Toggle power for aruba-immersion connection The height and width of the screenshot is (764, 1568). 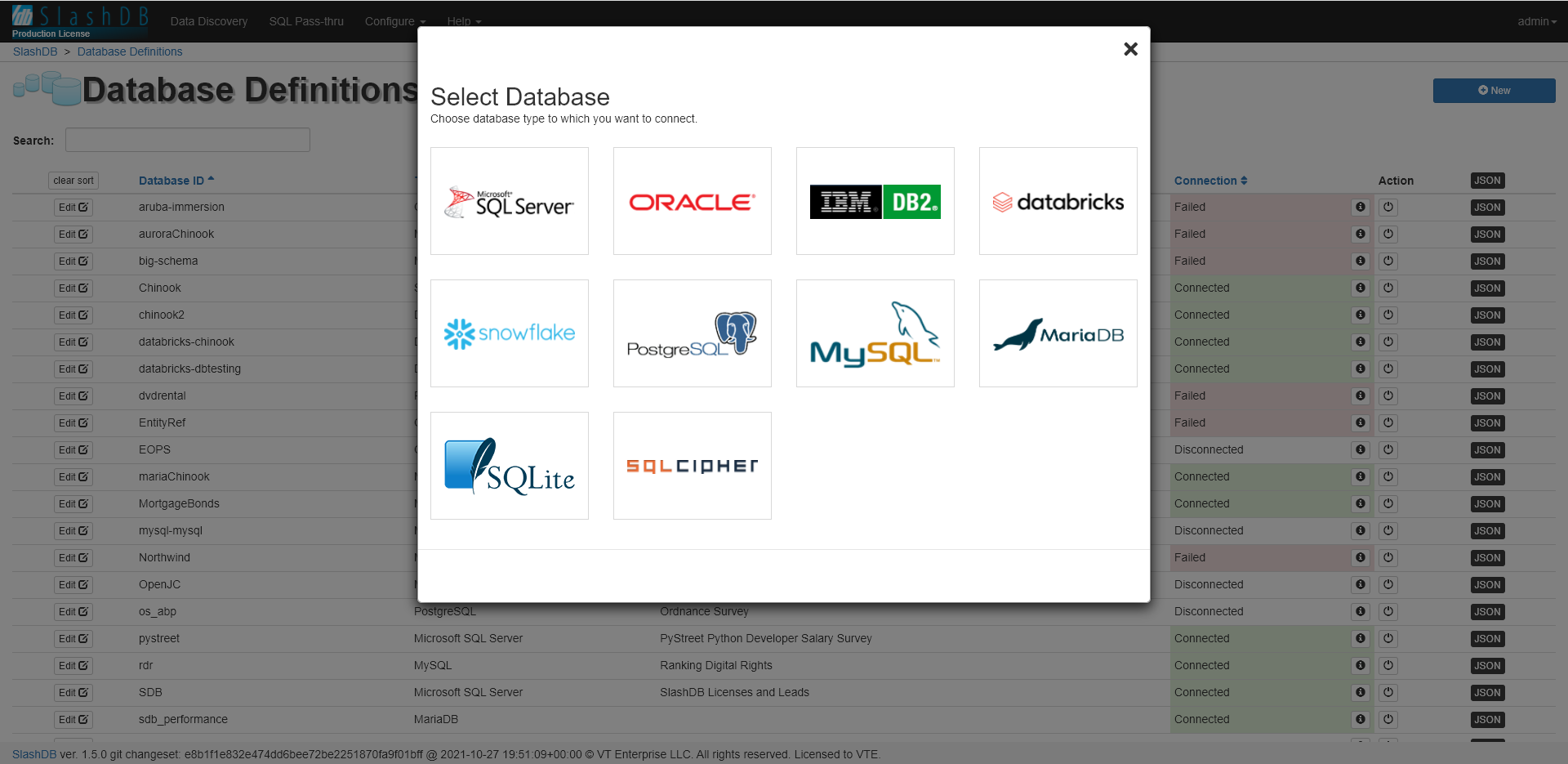point(1388,208)
